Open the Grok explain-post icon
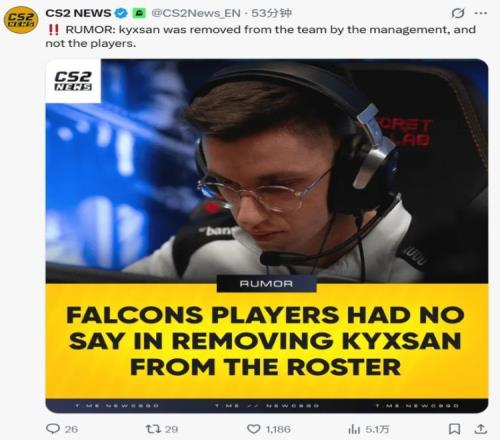The image size is (500, 440). pos(458,13)
